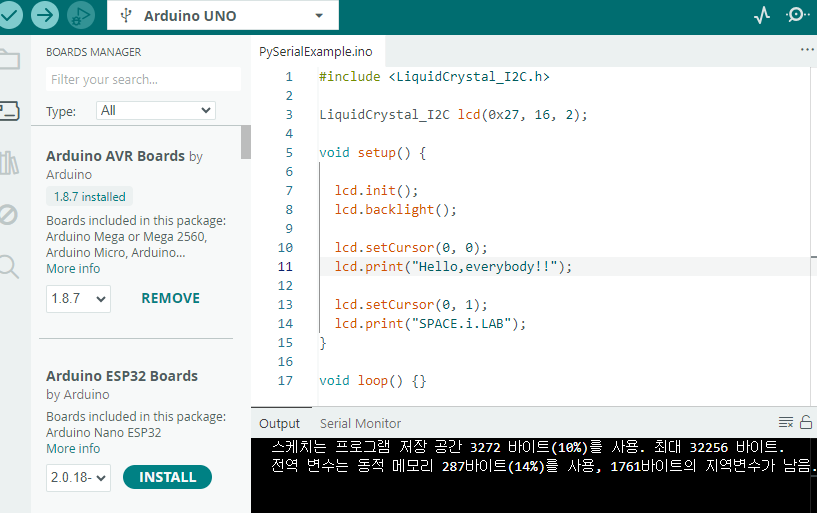Viewport: 817px width, 513px height.
Task: Switch to the Output panel tab
Action: (279, 423)
